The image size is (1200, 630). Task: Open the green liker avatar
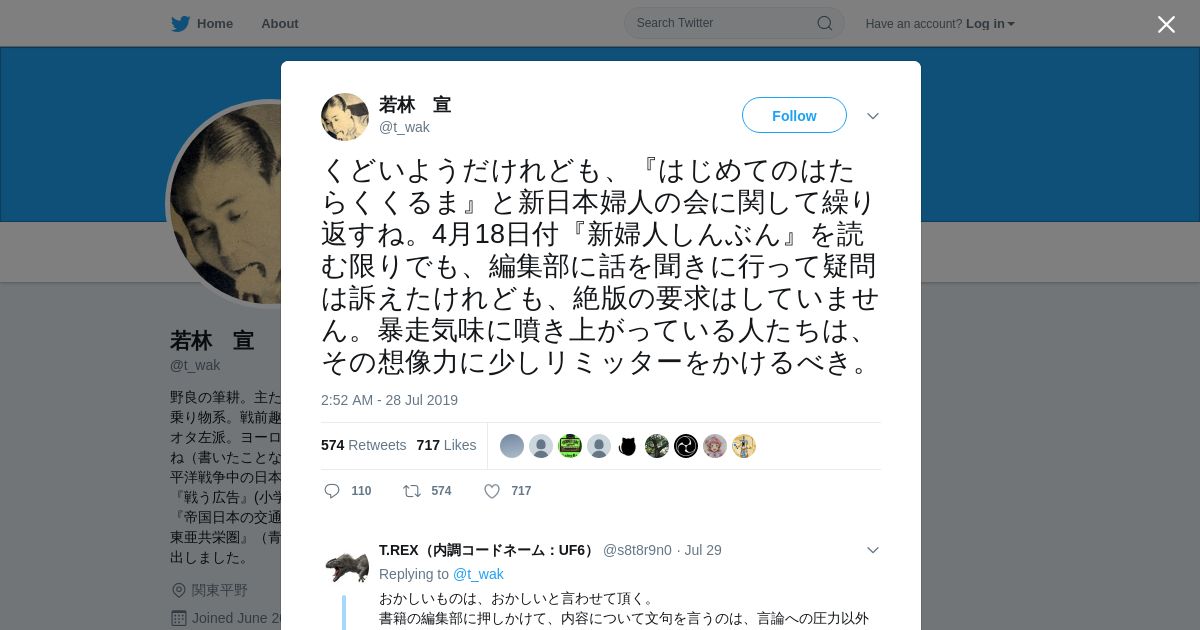coord(570,446)
